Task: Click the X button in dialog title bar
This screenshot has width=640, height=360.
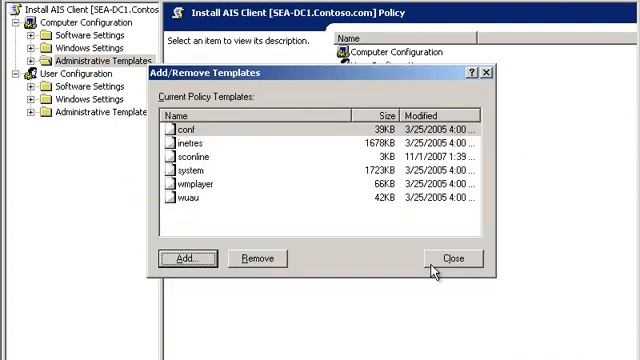Action: tap(486, 73)
